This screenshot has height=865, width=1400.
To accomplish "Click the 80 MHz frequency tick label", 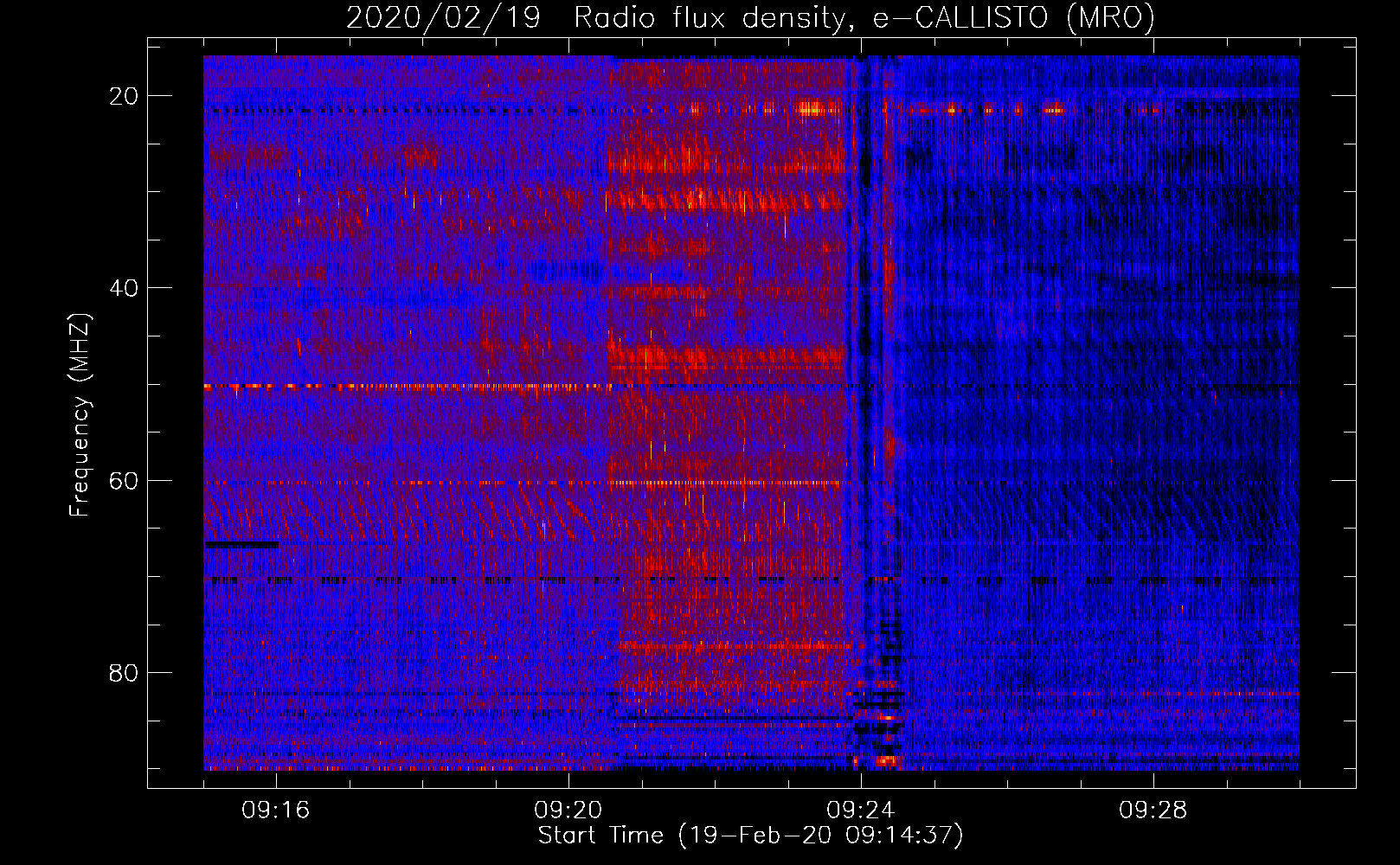I will (124, 673).
